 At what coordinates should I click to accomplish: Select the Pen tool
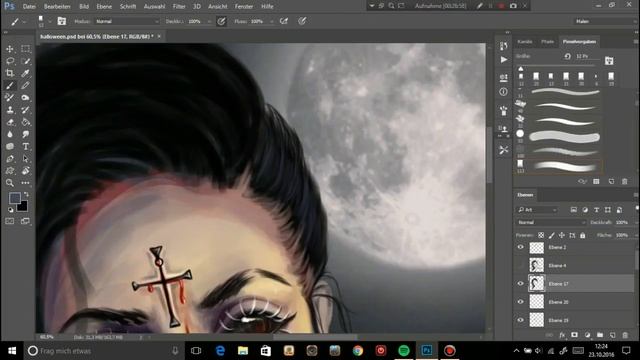point(10,159)
